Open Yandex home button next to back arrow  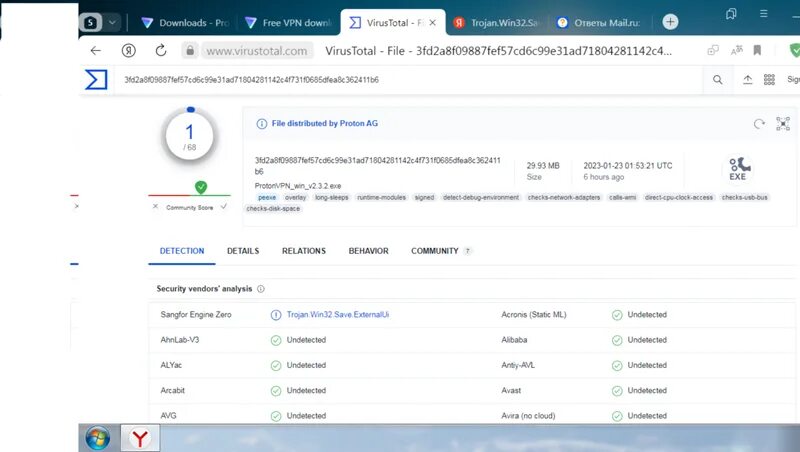click(x=129, y=51)
